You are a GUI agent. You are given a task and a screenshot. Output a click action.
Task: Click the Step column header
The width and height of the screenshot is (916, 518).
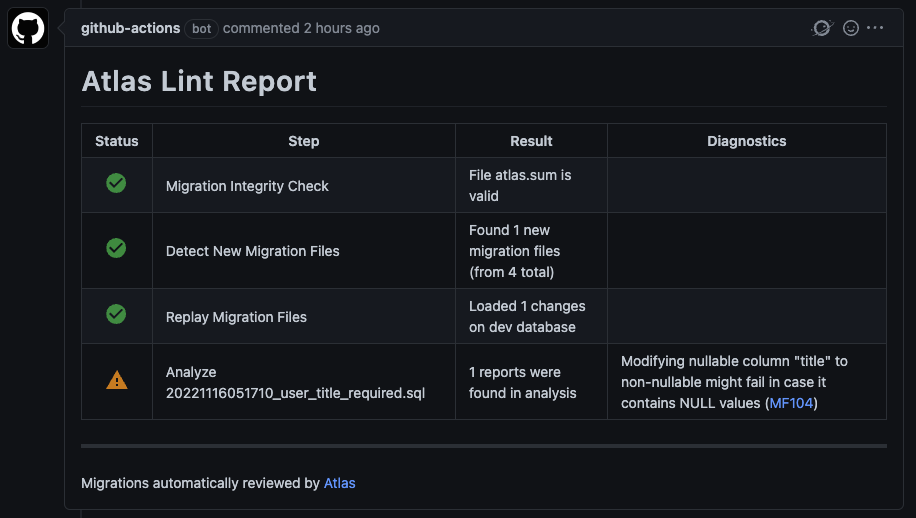click(x=304, y=141)
